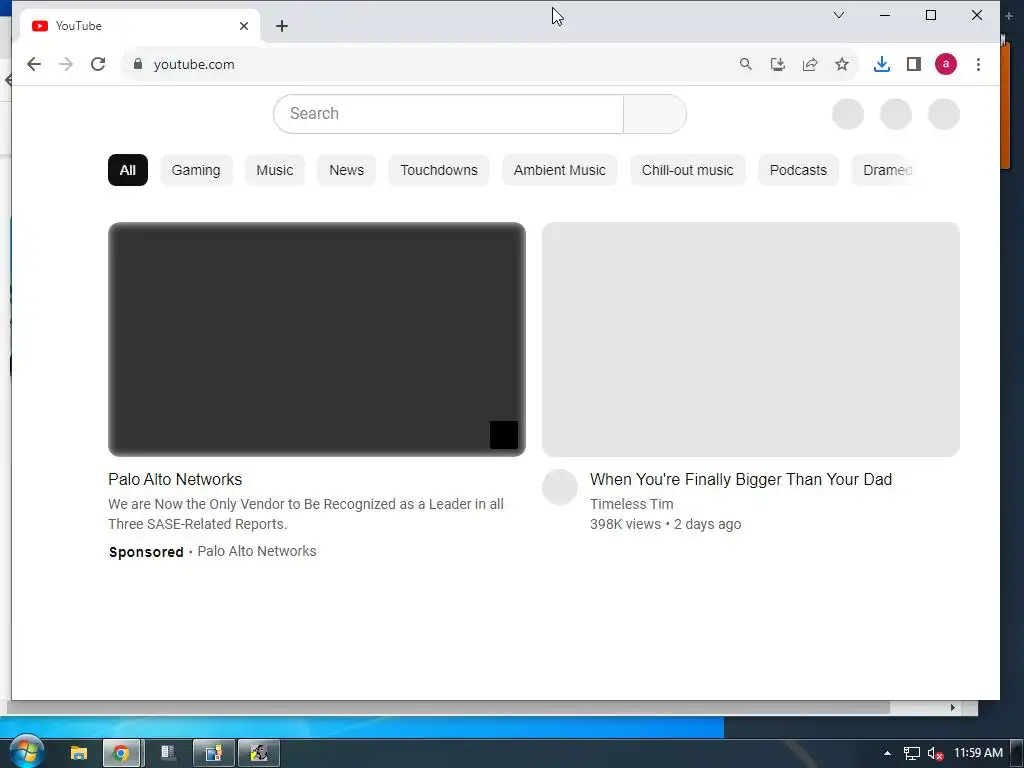This screenshot has width=1024, height=768.
Task: Select the Chill-out music chip
Action: (x=688, y=170)
